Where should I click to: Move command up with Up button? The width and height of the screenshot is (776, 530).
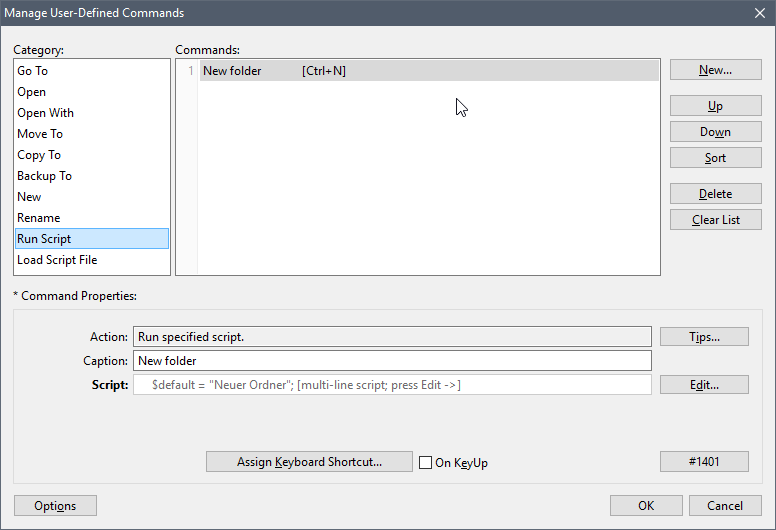tap(715, 106)
